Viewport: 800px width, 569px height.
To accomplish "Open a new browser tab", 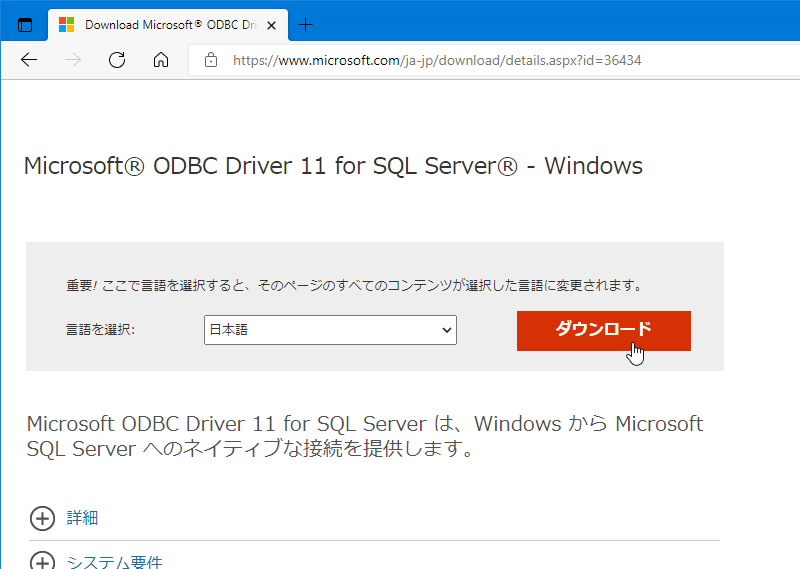I will click(x=306, y=25).
